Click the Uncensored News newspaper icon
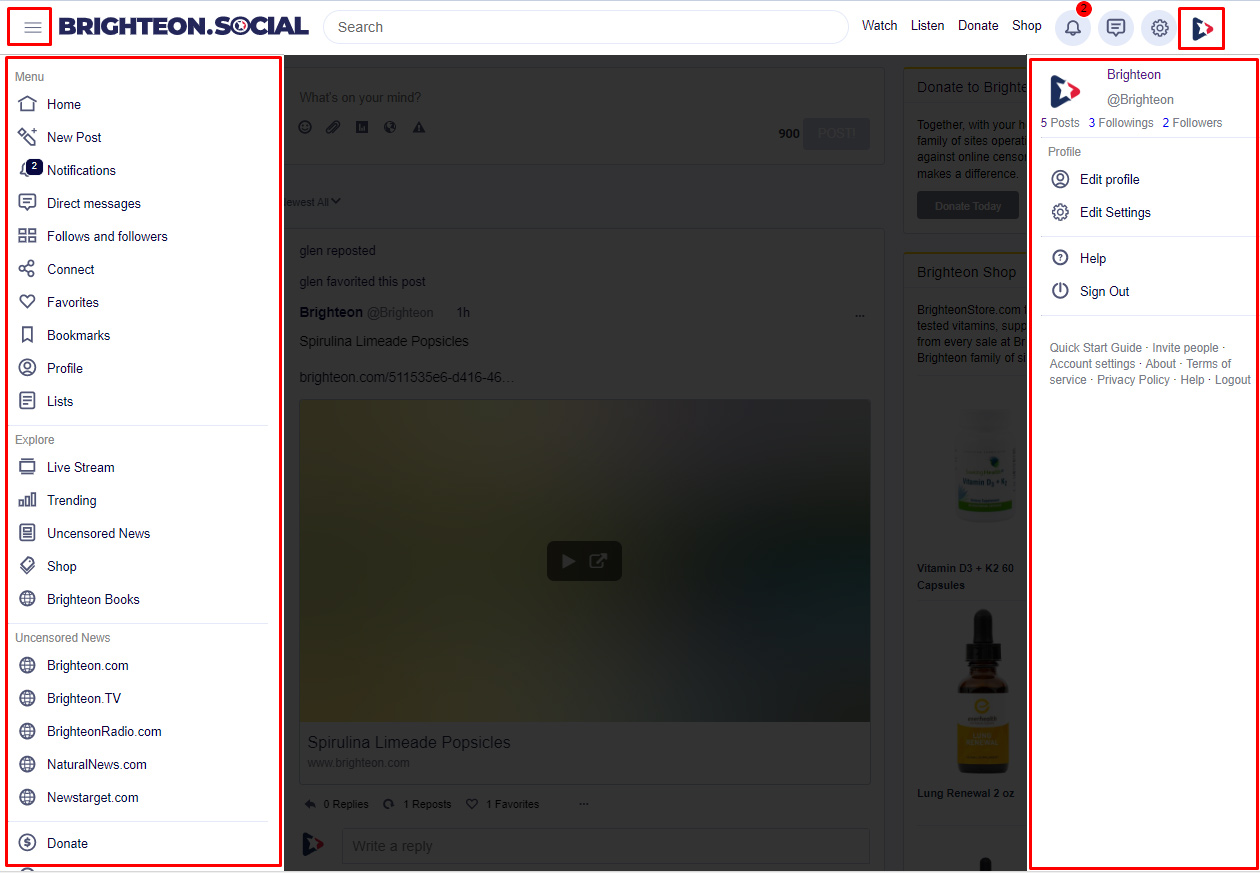Screen dimensions: 1260x873 pyautogui.click(x=27, y=533)
